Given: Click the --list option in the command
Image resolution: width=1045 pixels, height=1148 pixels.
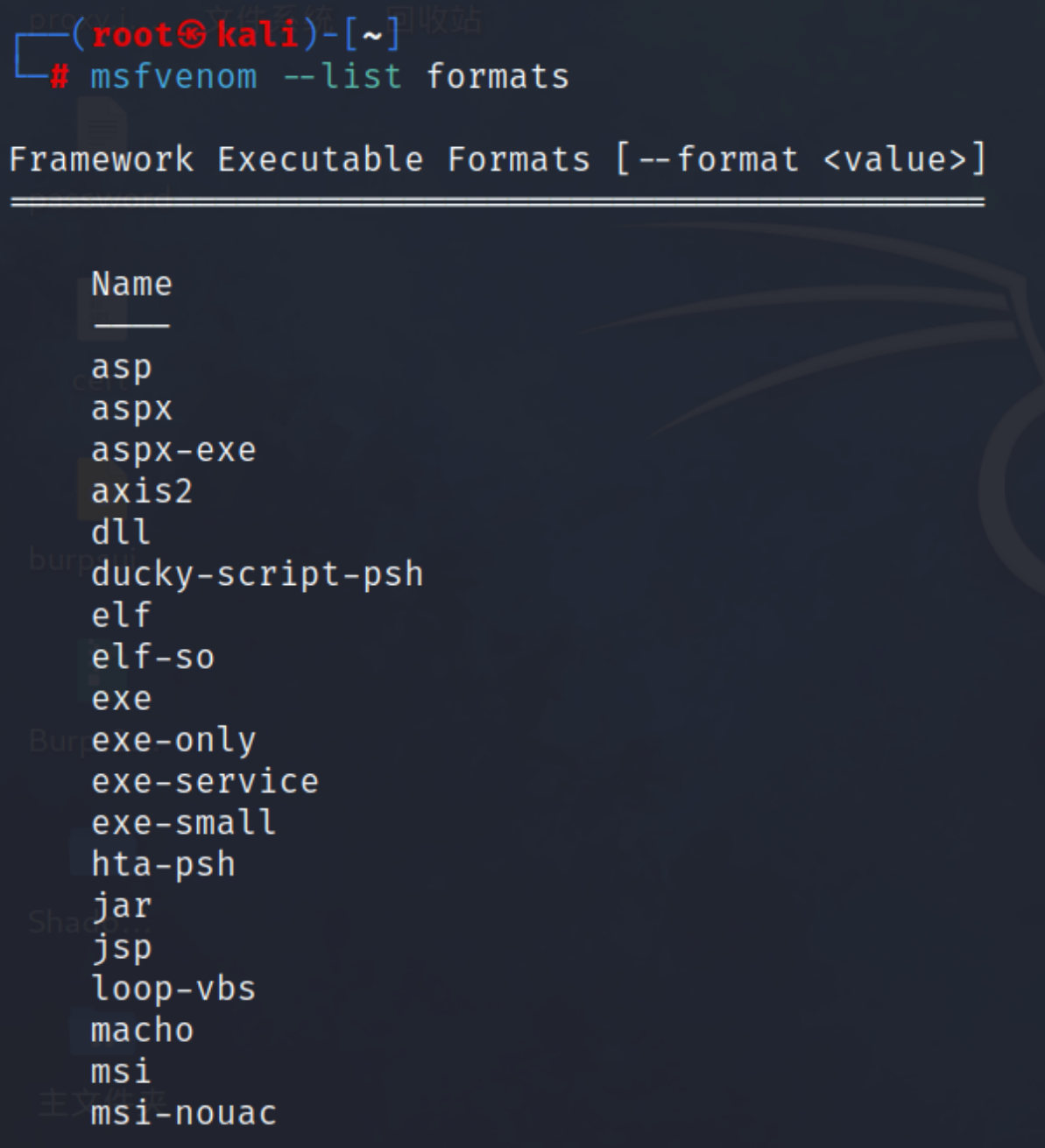Looking at the screenshot, I should click(x=342, y=76).
